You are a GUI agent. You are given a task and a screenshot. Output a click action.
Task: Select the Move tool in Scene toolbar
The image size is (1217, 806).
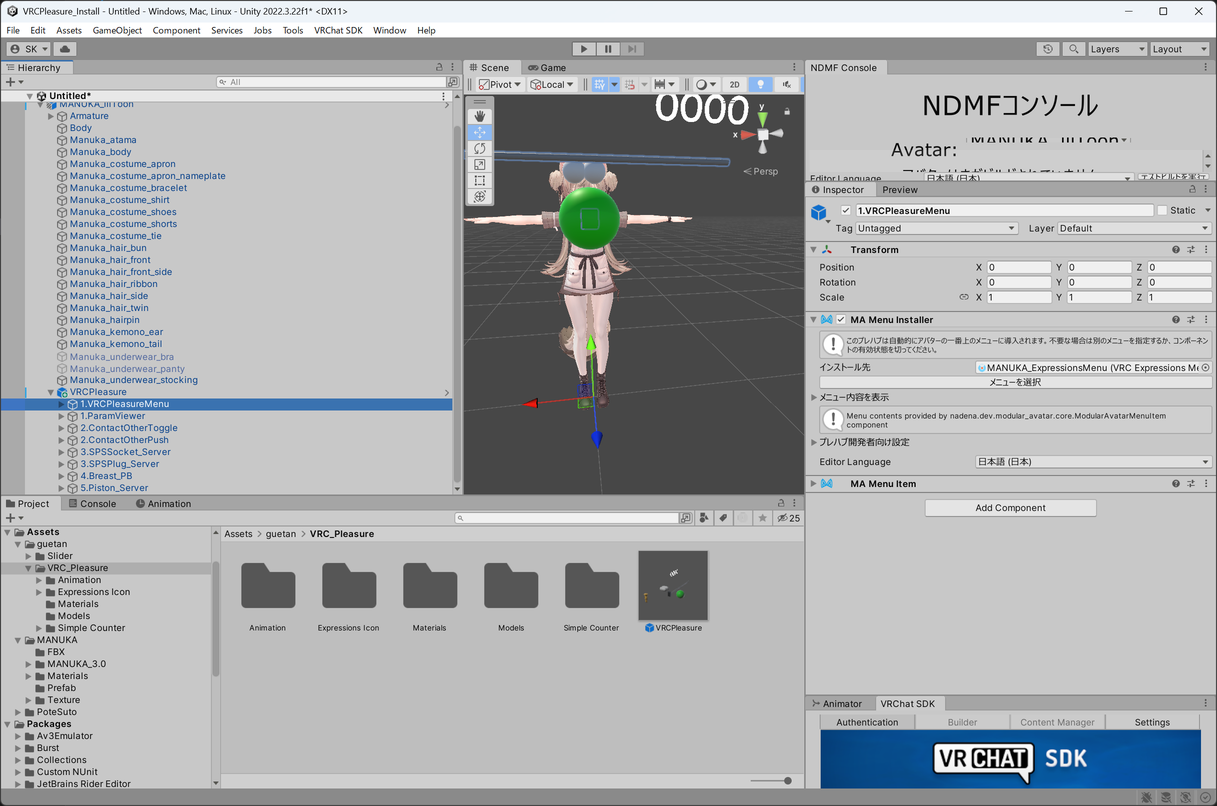(x=480, y=132)
